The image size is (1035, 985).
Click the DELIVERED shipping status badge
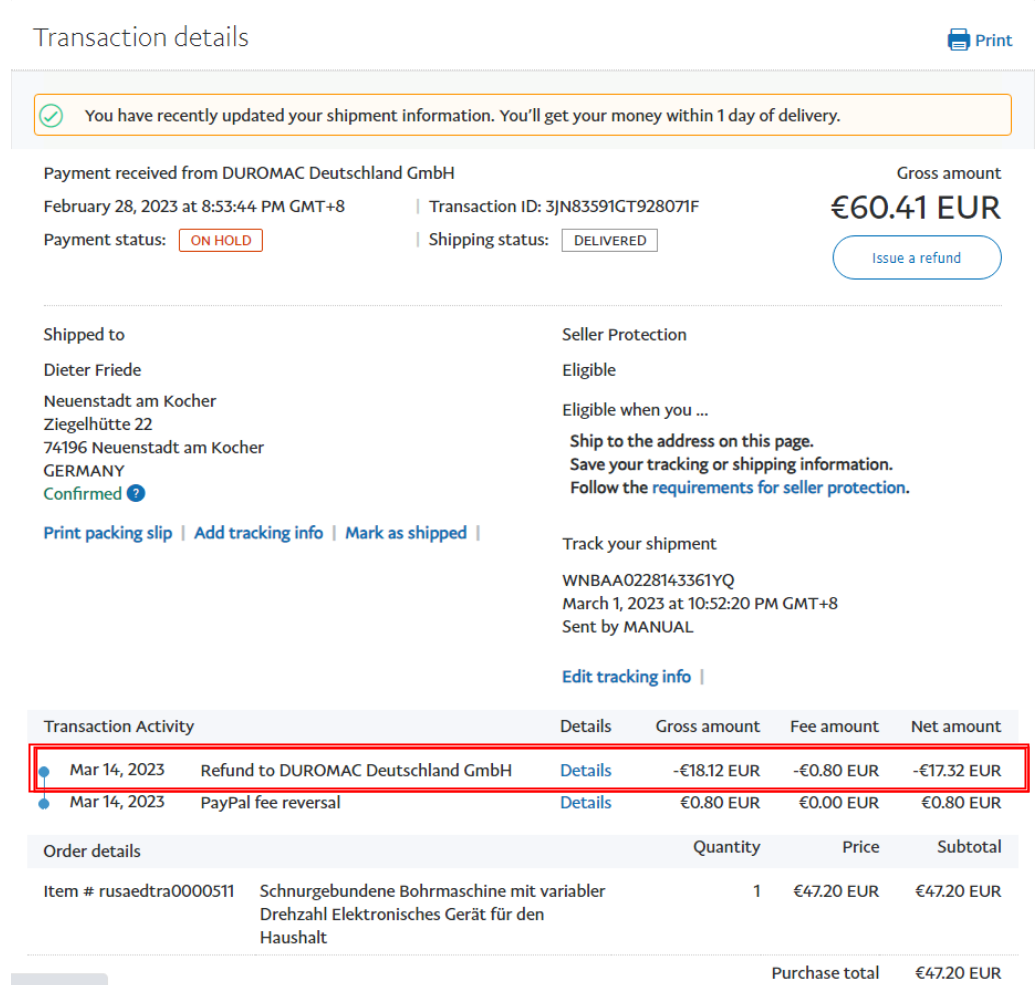point(609,240)
